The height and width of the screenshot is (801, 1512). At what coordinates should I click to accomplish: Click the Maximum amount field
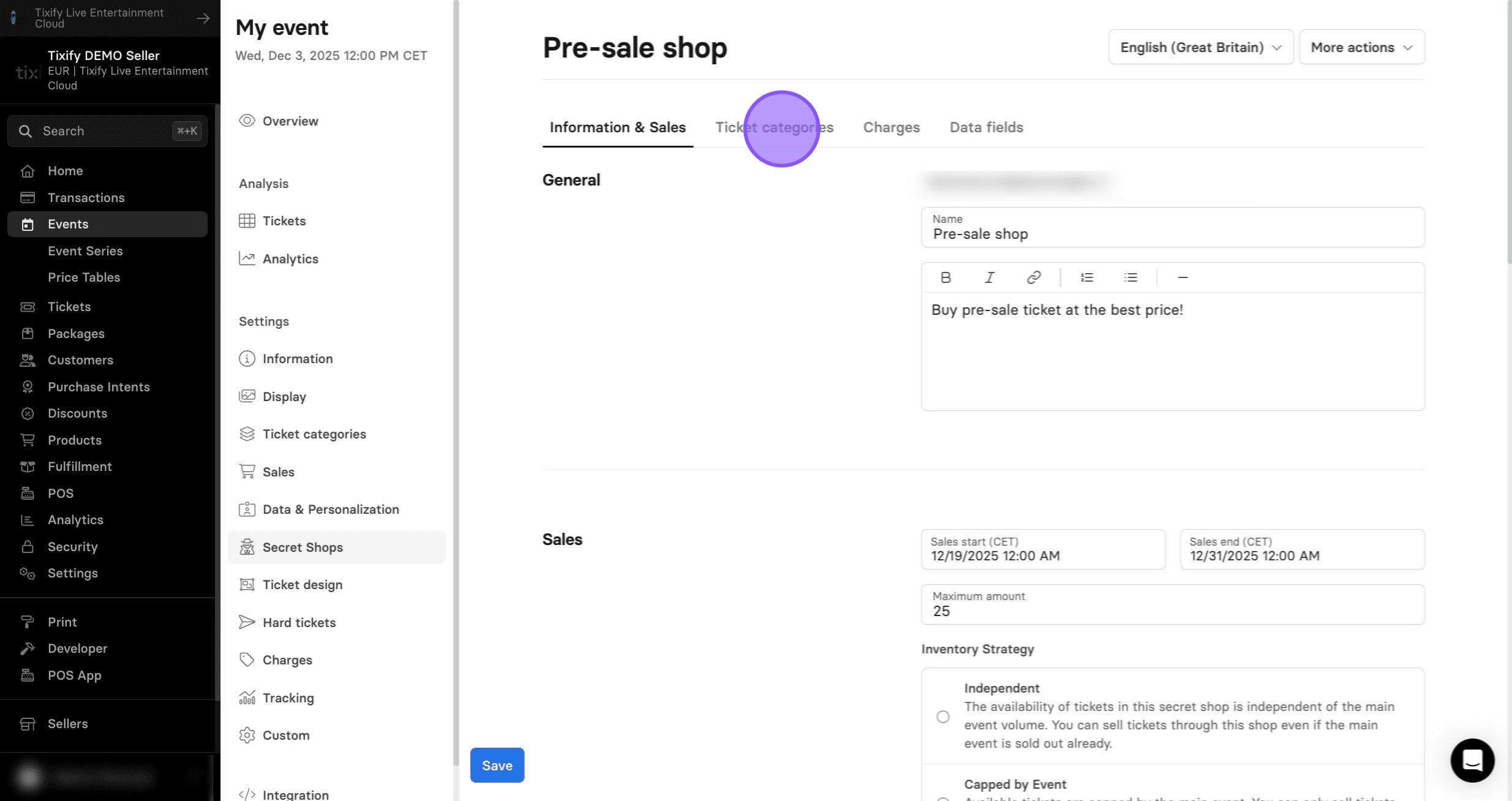click(1172, 604)
